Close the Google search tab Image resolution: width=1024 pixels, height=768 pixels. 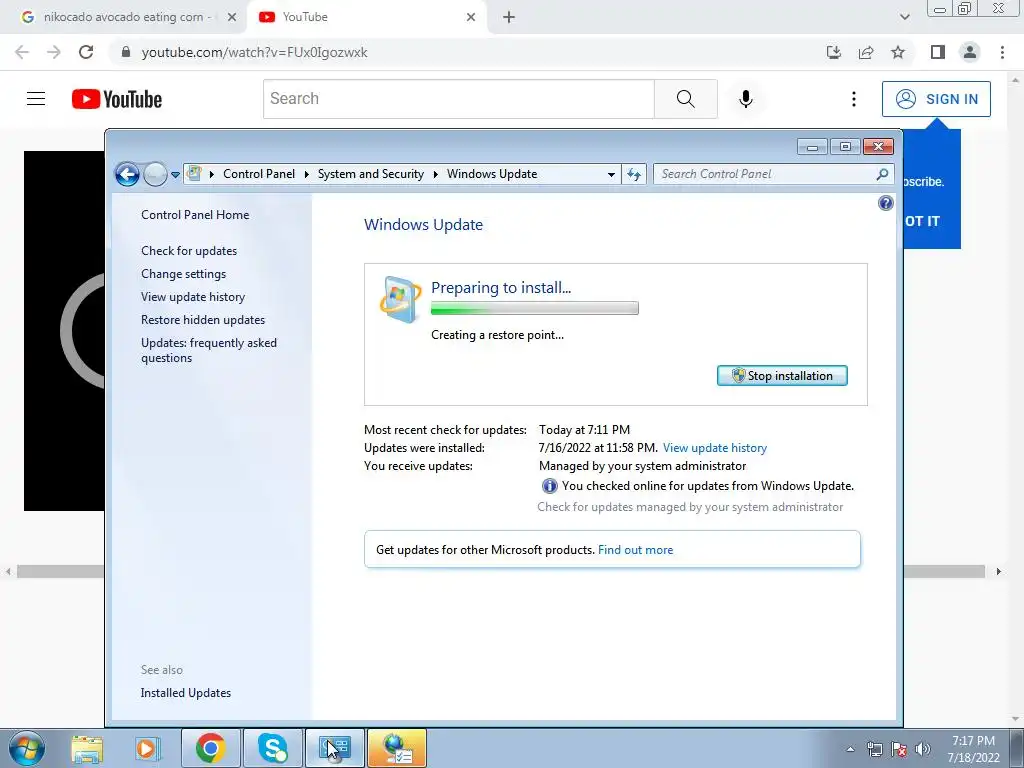point(232,18)
